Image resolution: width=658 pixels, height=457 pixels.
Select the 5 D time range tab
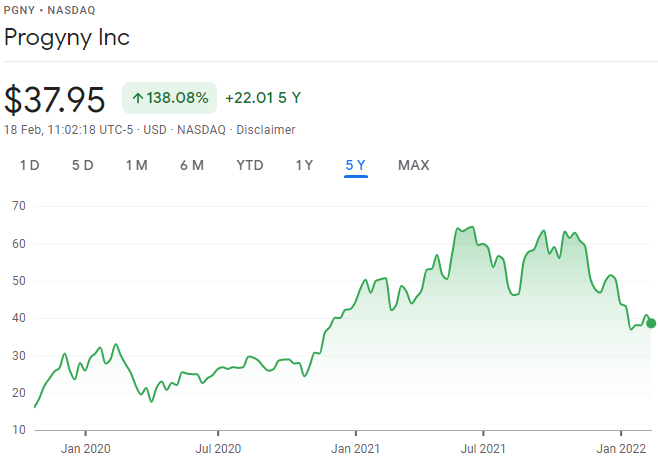pos(83,165)
